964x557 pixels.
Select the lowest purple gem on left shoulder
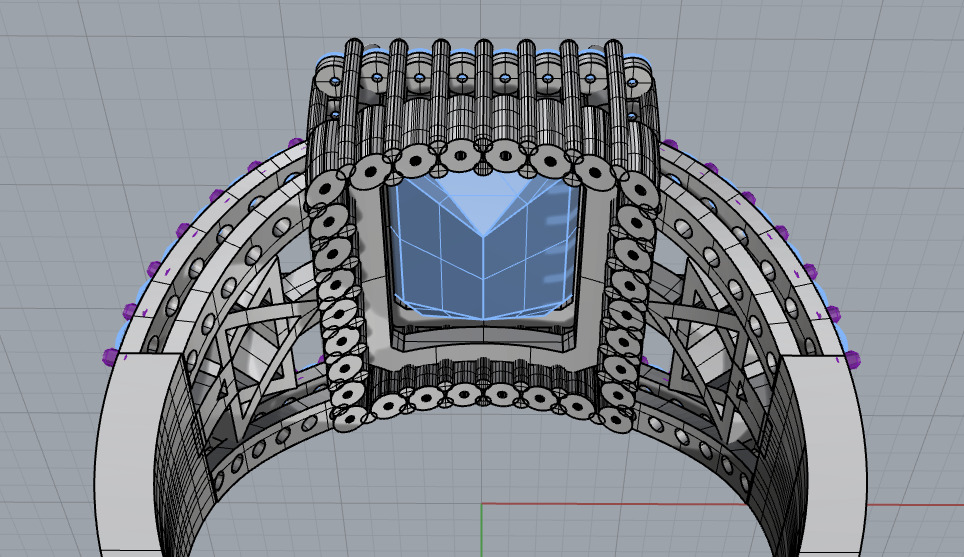(109, 356)
